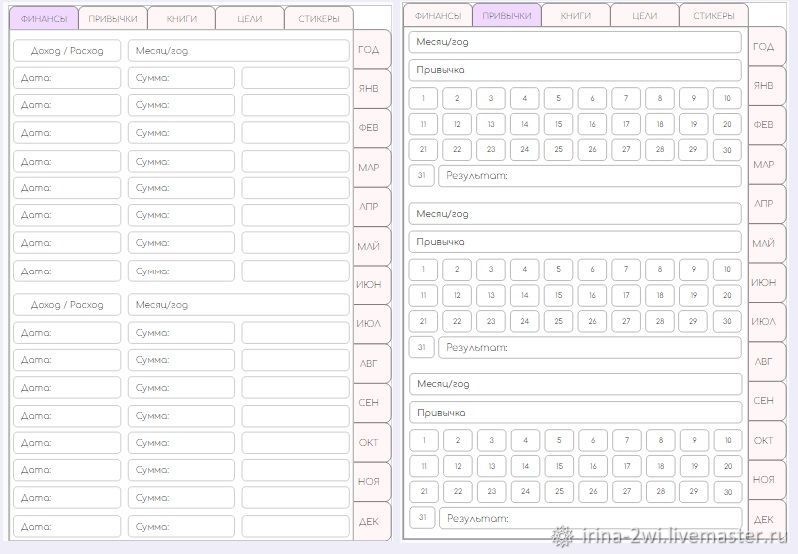Click middle Привычка field on habits page
This screenshot has width=798, height=554.
point(575,242)
